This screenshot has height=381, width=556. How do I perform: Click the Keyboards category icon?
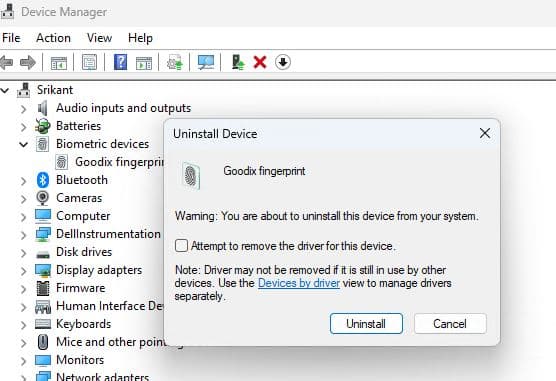click(43, 324)
